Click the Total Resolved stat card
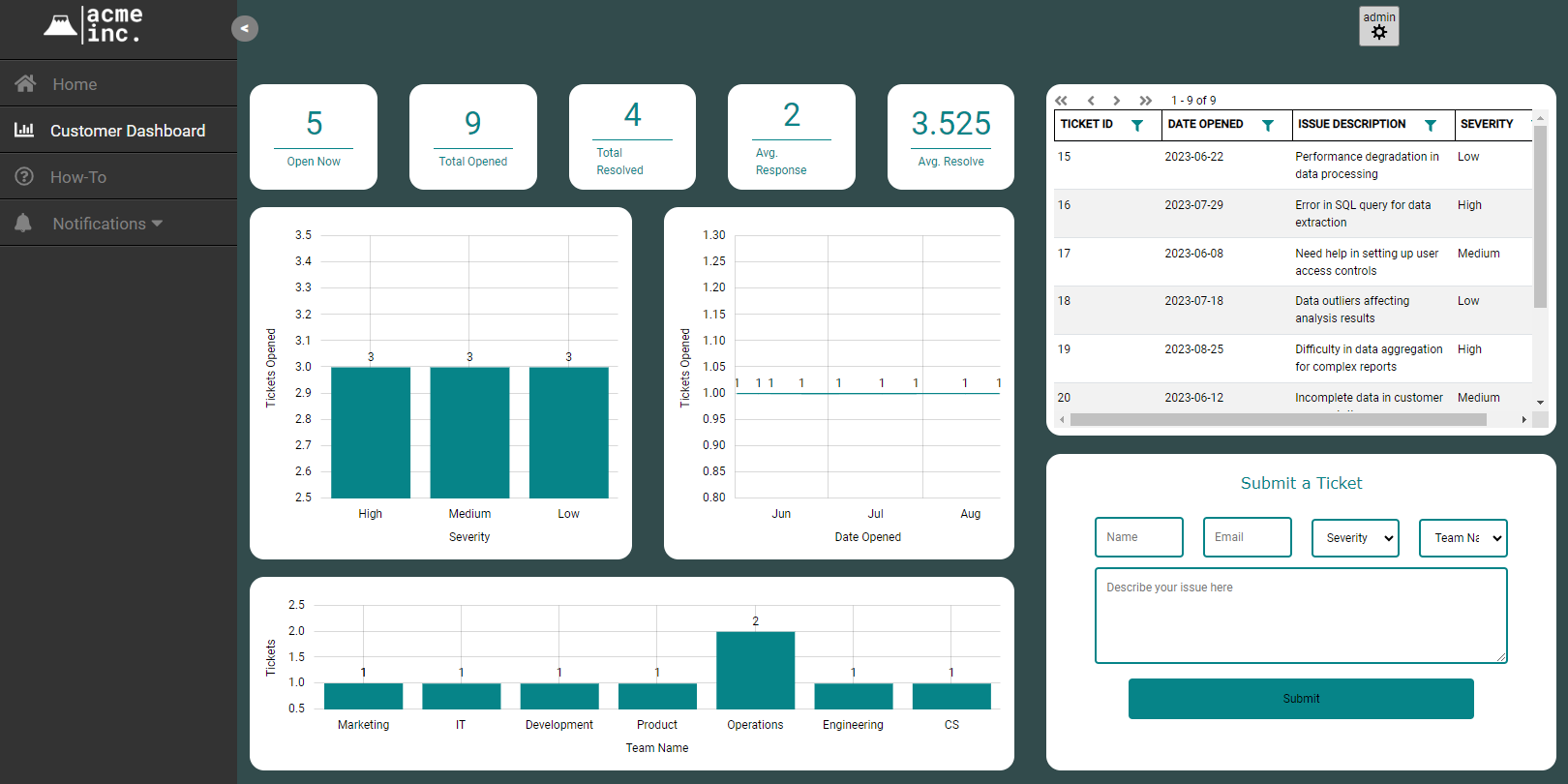Screen dimensions: 1568x784 tap(632, 136)
